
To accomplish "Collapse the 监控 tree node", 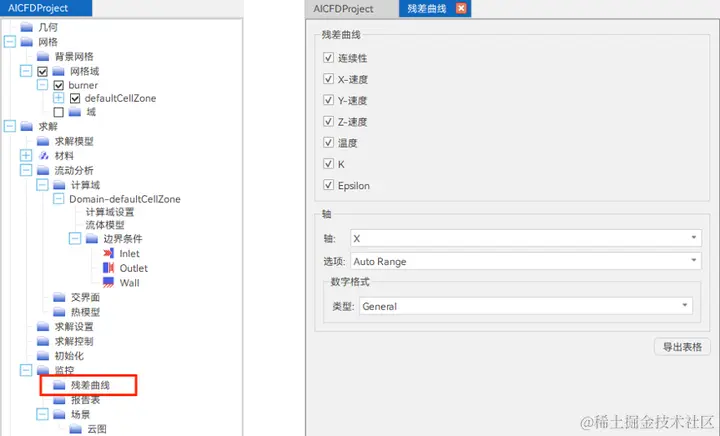I will 26,370.
